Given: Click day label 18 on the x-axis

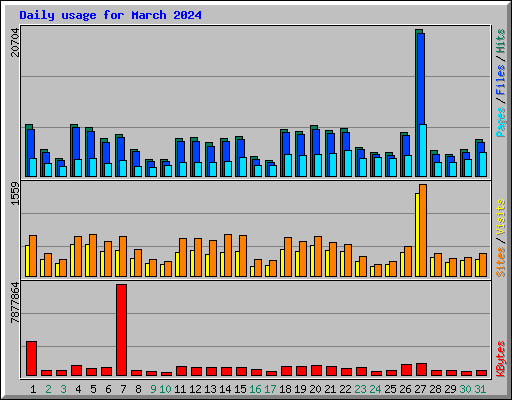Looking at the screenshot, I should [x=285, y=389].
